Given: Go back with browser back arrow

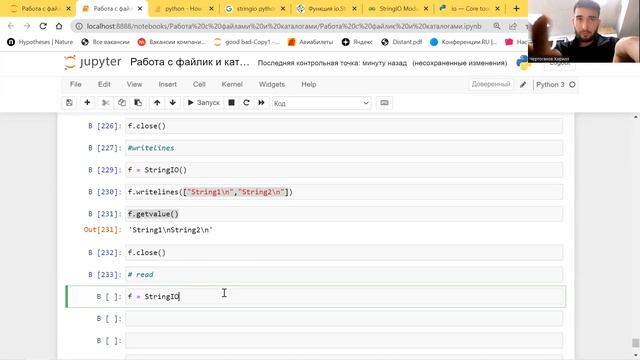Looking at the screenshot, I should tap(11, 26).
